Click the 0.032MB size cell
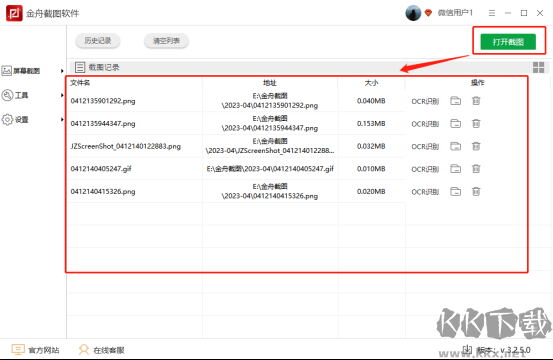The image size is (553, 360). click(371, 146)
